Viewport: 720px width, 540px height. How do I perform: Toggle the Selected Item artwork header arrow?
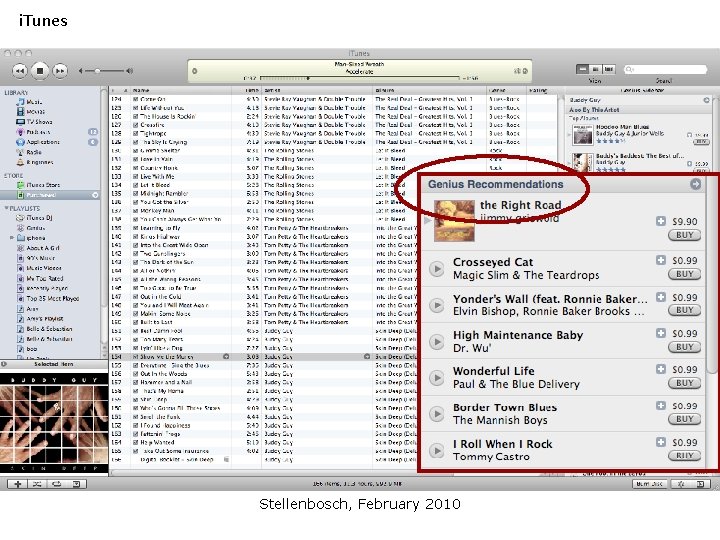4,364
